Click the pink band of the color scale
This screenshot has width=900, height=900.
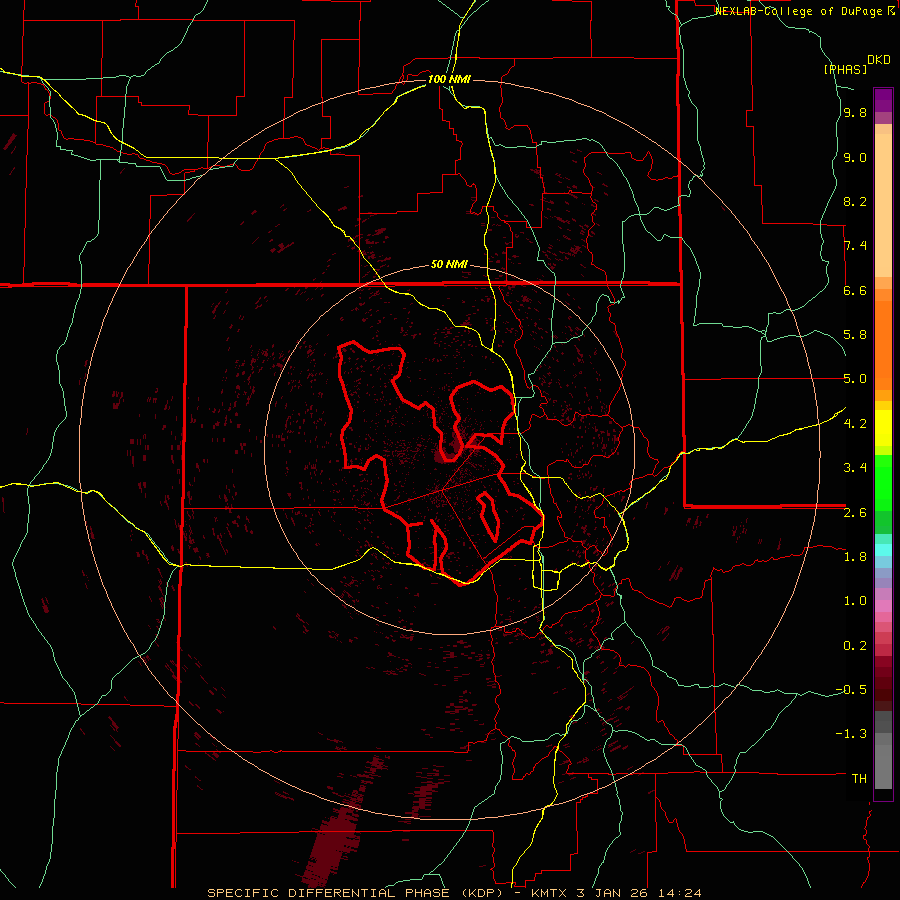883,606
